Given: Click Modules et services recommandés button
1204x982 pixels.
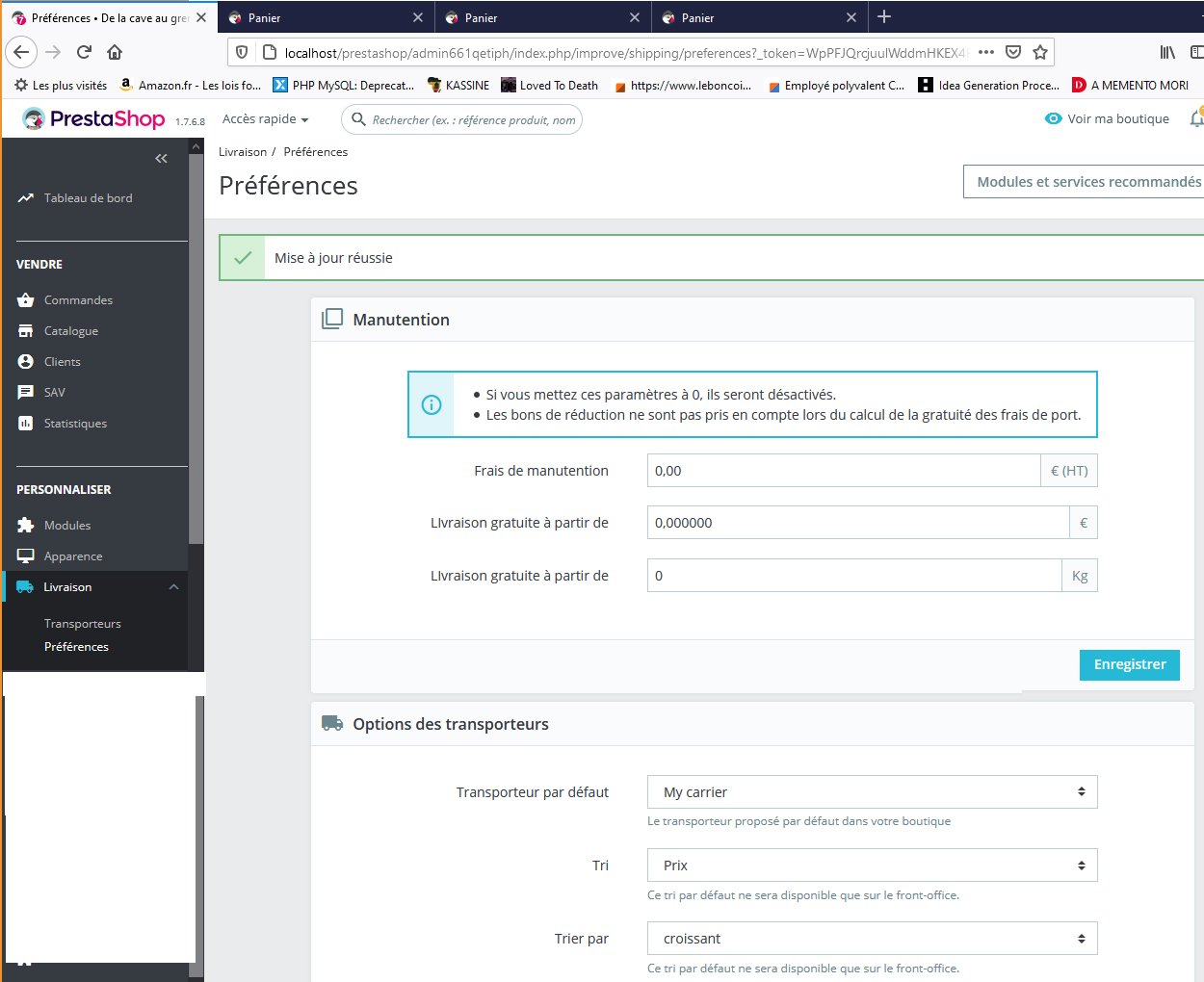Looking at the screenshot, I should (x=1085, y=182).
